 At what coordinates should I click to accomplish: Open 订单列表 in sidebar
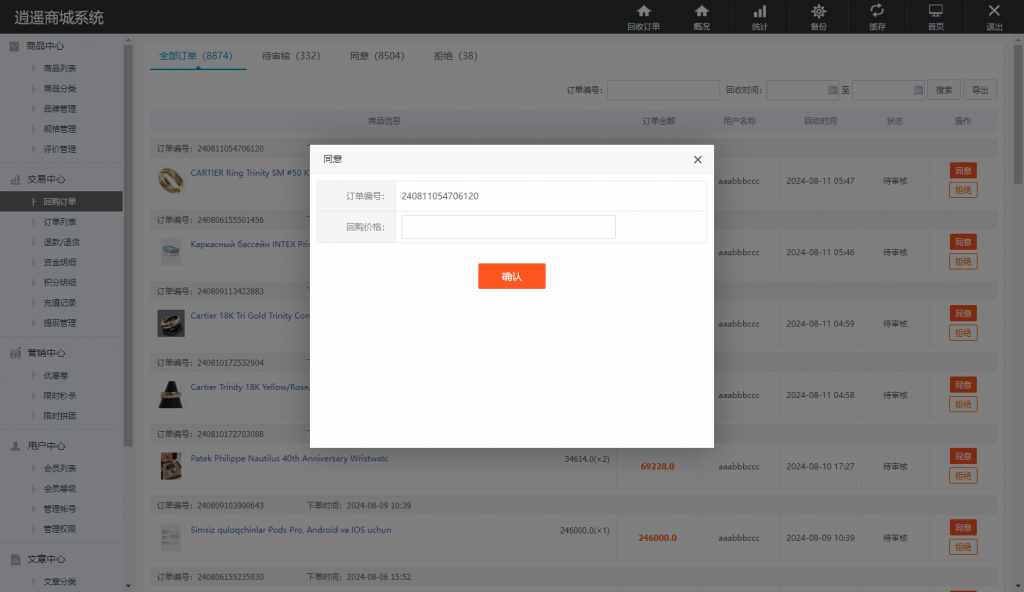59,222
